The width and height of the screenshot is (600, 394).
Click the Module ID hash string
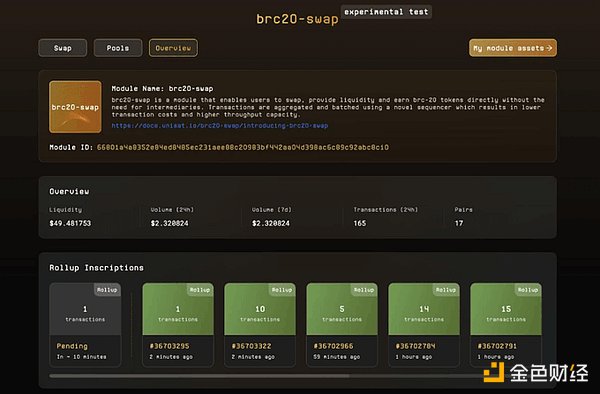(x=243, y=147)
